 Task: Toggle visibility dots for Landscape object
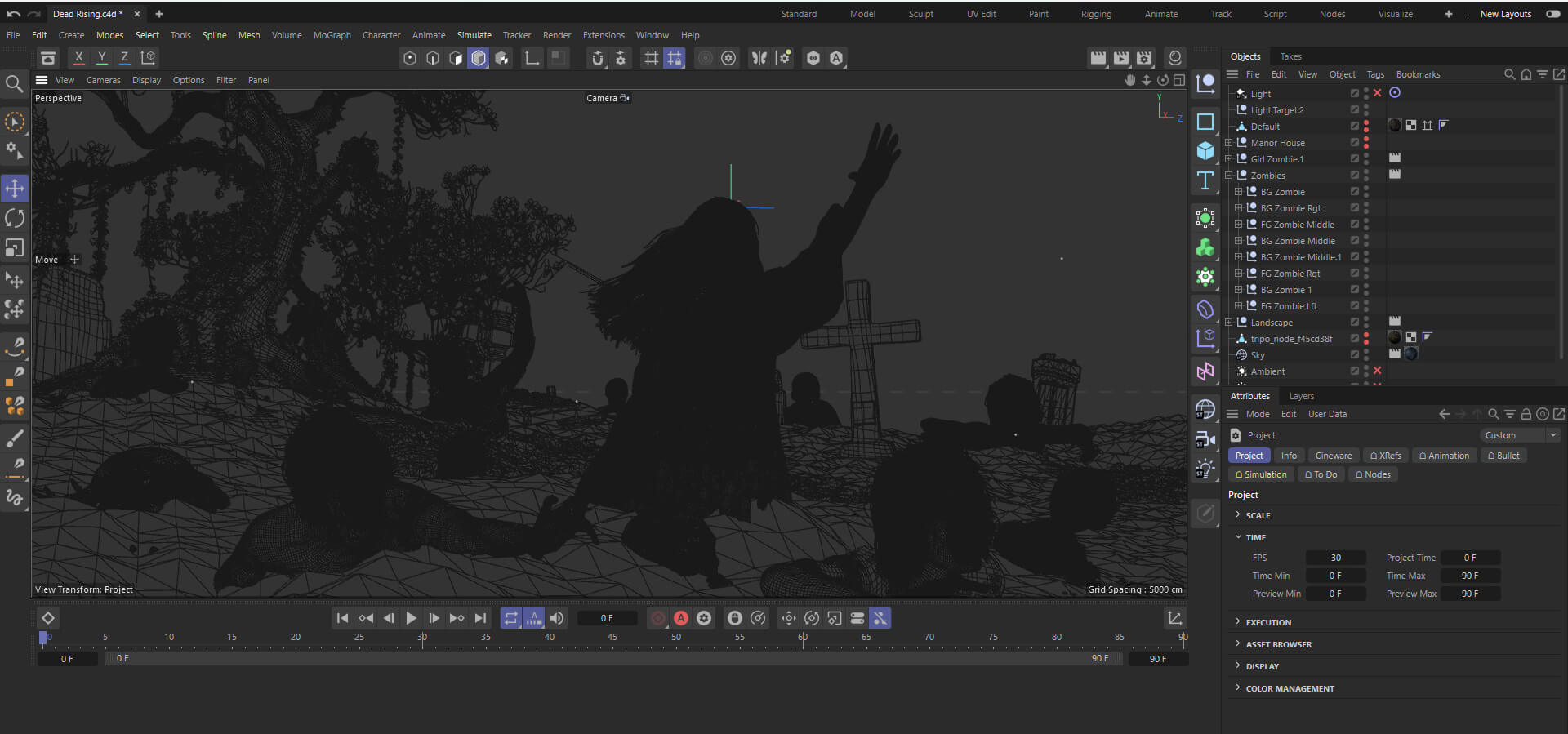[x=1366, y=323]
